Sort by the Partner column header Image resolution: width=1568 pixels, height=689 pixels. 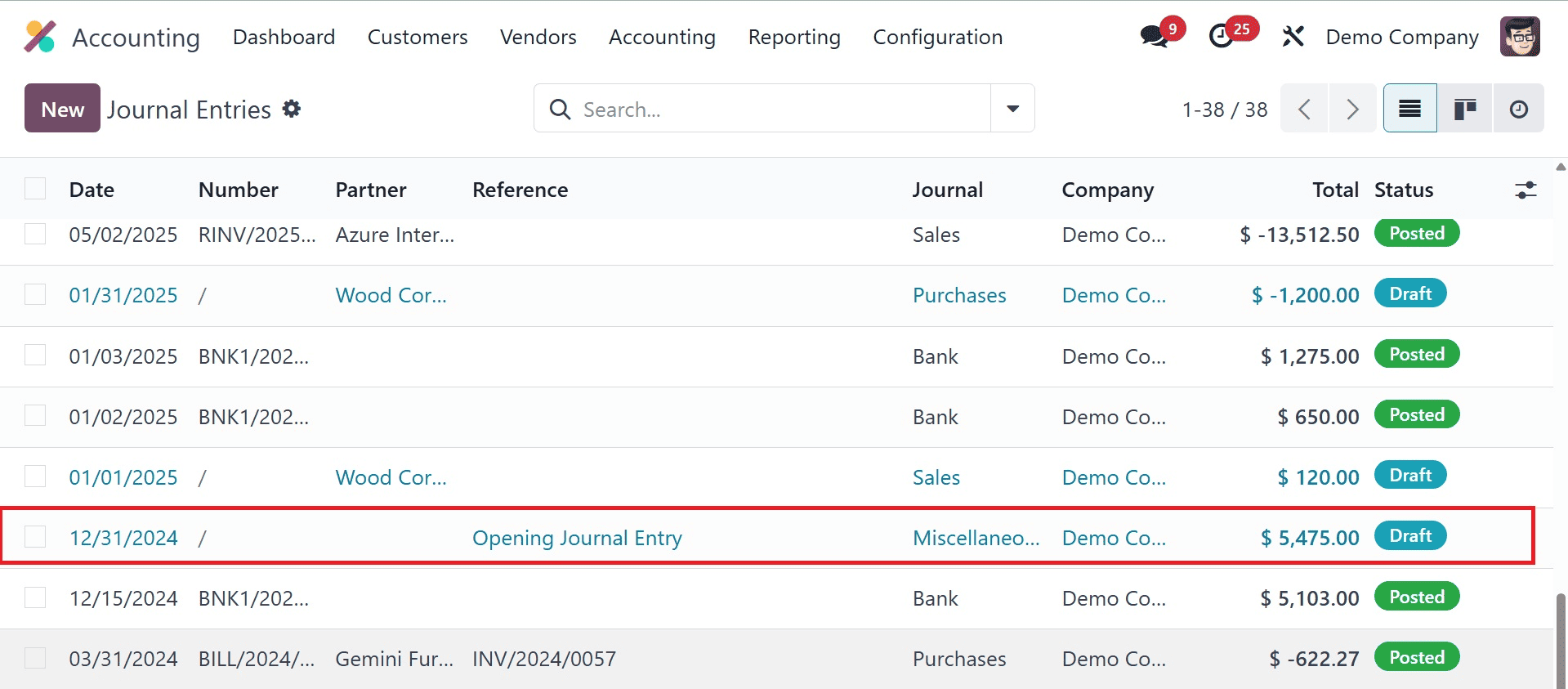[x=371, y=190]
